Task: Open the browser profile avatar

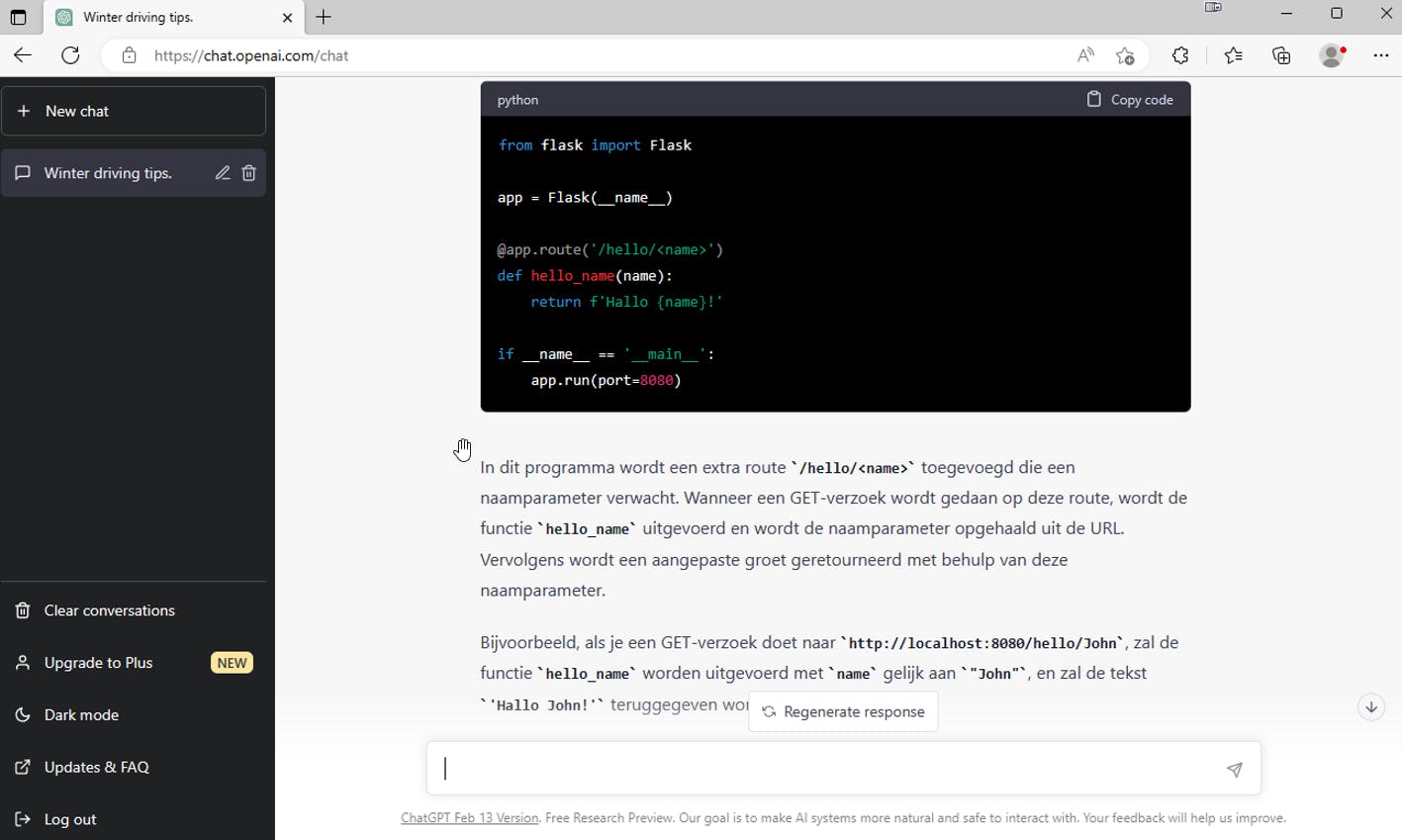Action: point(1332,55)
